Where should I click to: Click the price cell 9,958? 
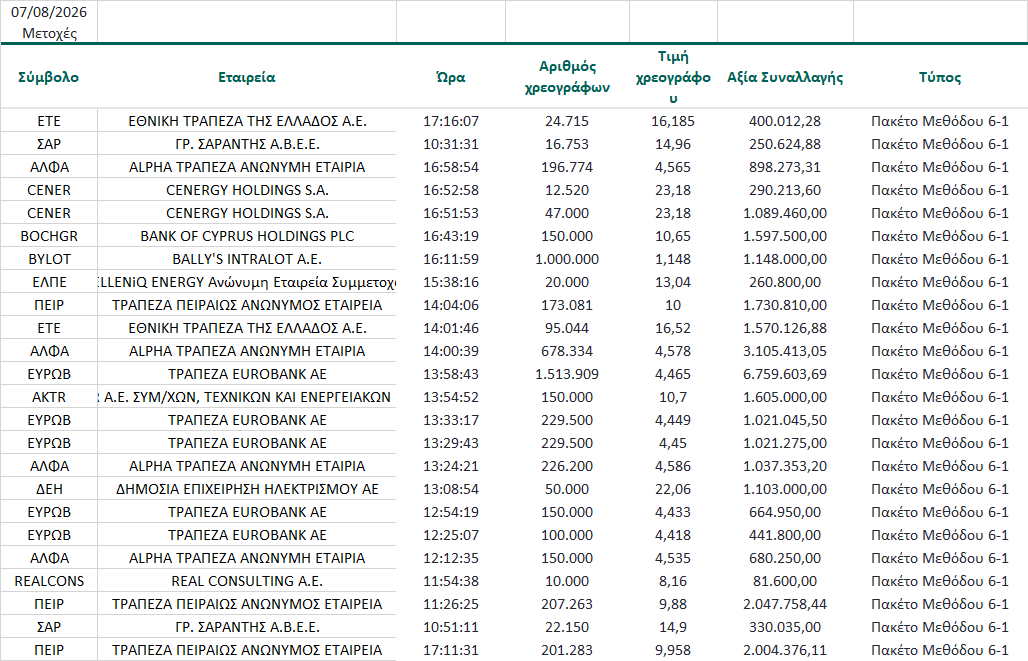(673, 650)
